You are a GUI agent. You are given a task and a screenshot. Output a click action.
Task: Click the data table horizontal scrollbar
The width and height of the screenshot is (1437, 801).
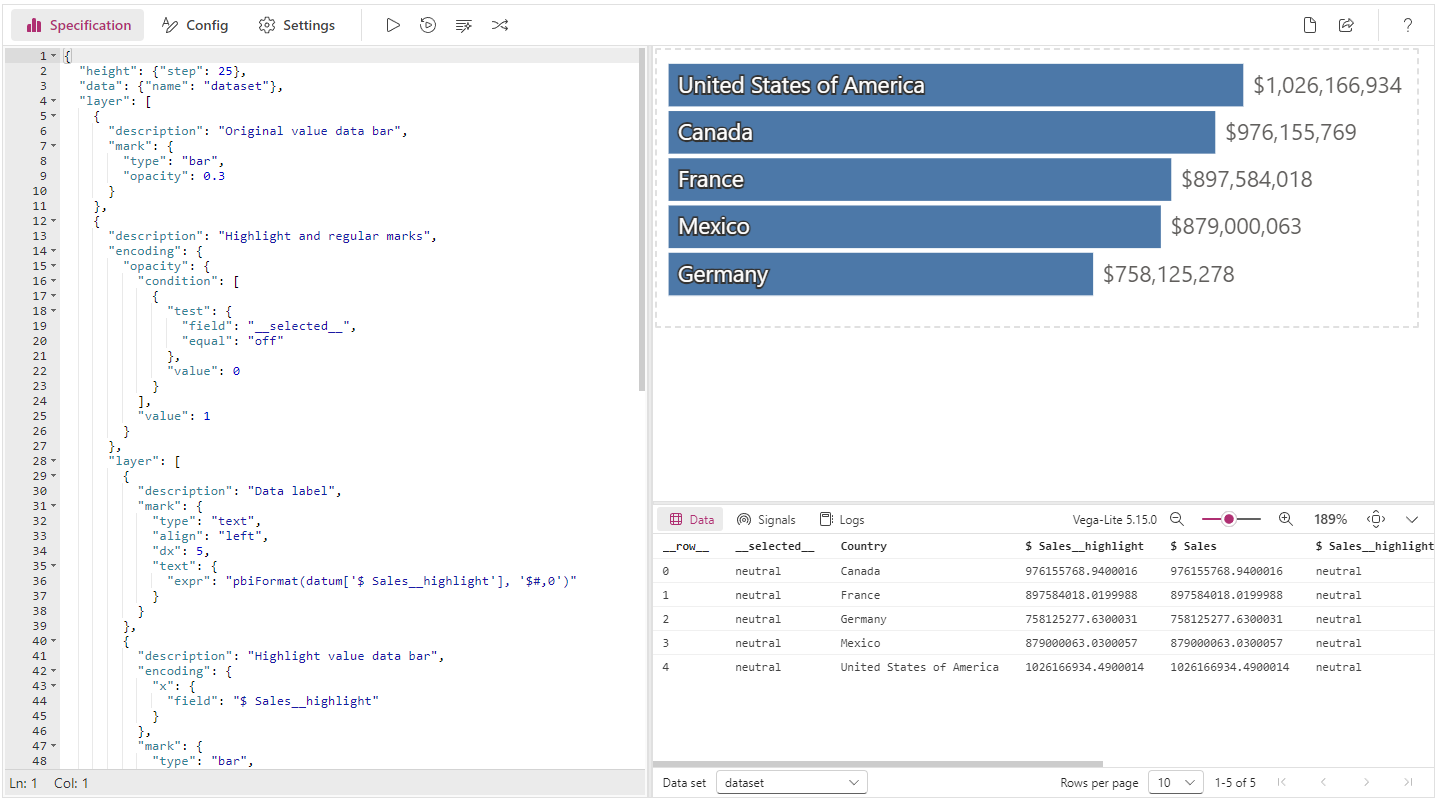(878, 764)
